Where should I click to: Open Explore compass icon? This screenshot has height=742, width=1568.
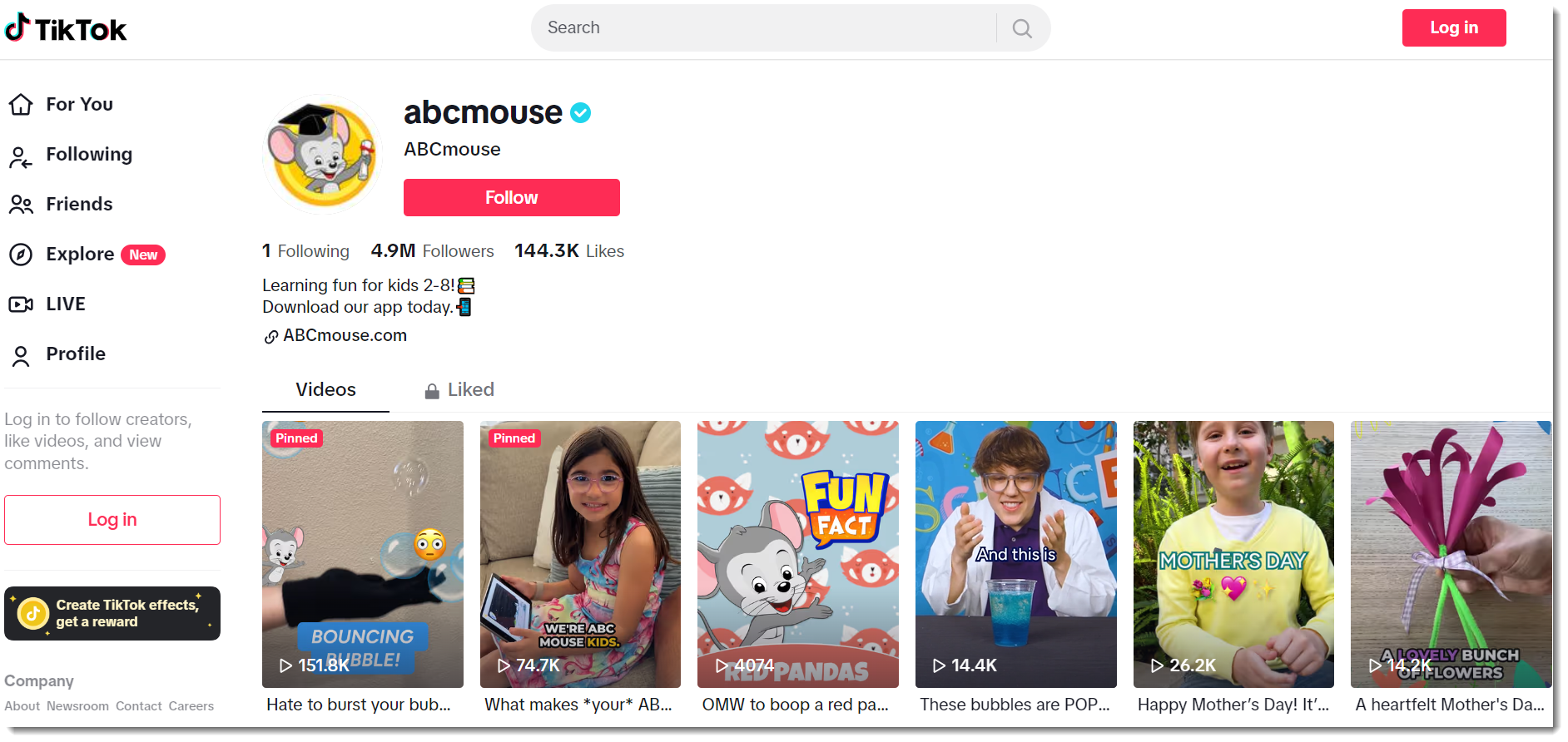pyautogui.click(x=21, y=255)
